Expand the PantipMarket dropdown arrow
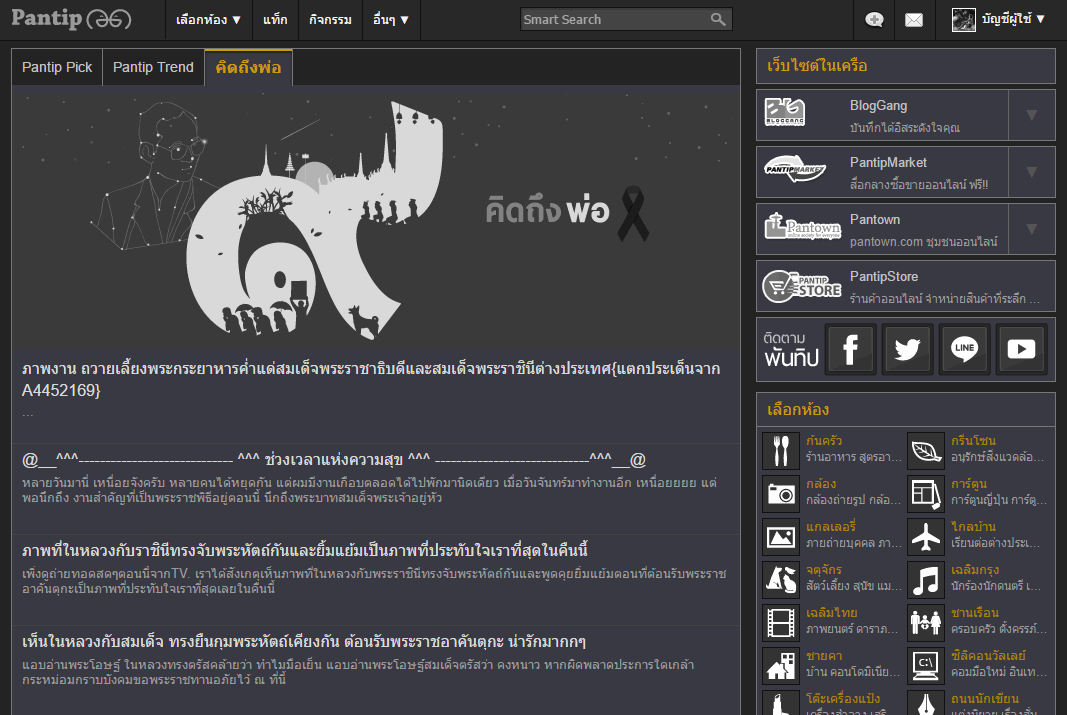The height and width of the screenshot is (715, 1067). [x=1031, y=171]
